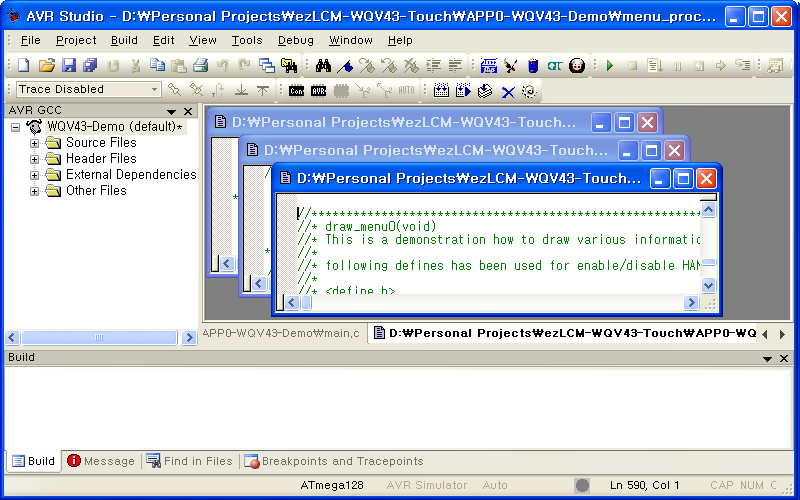Open project configuration gear icon
The width and height of the screenshot is (800, 500).
529,91
